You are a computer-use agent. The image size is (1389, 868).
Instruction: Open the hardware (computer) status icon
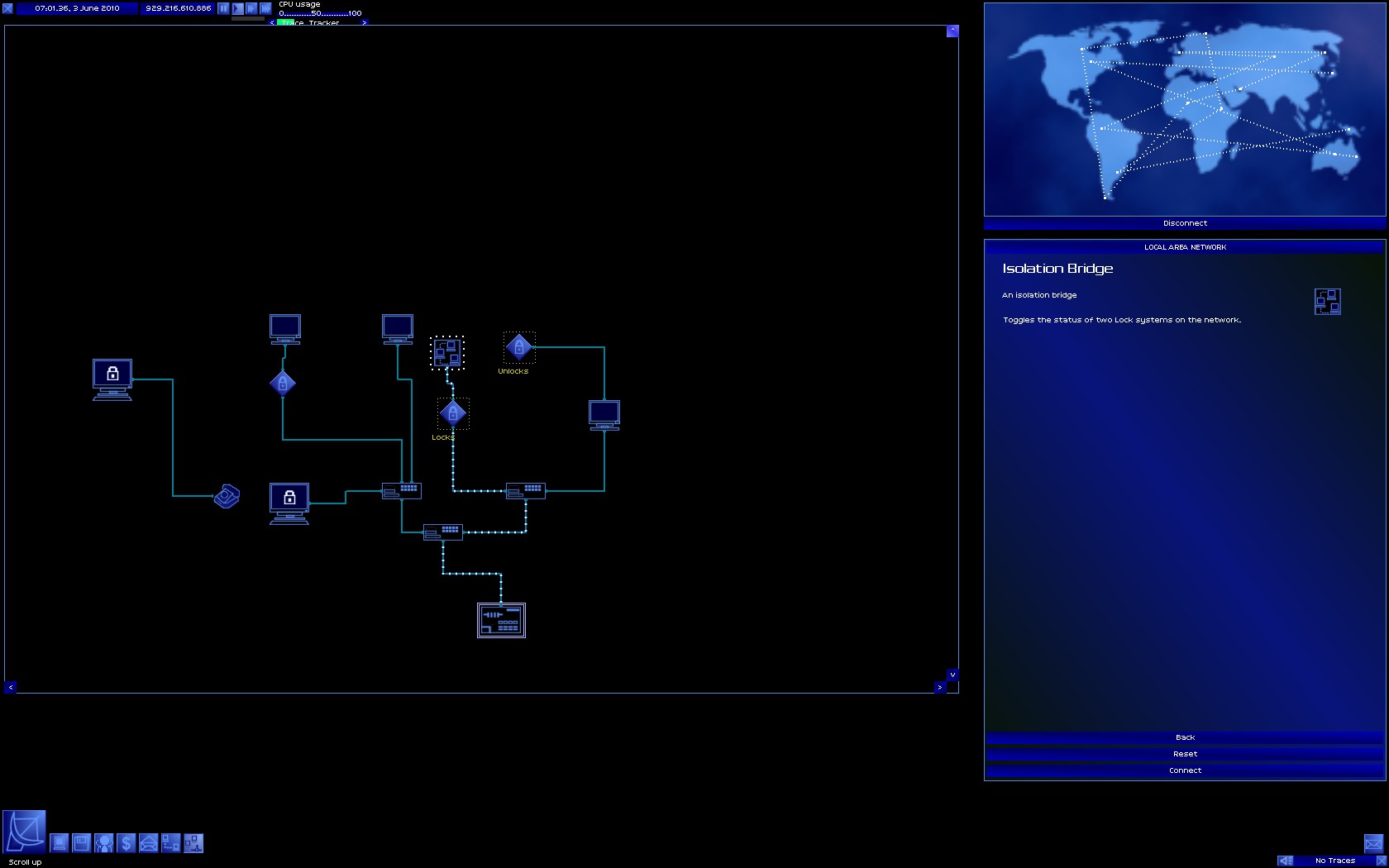coord(60,843)
